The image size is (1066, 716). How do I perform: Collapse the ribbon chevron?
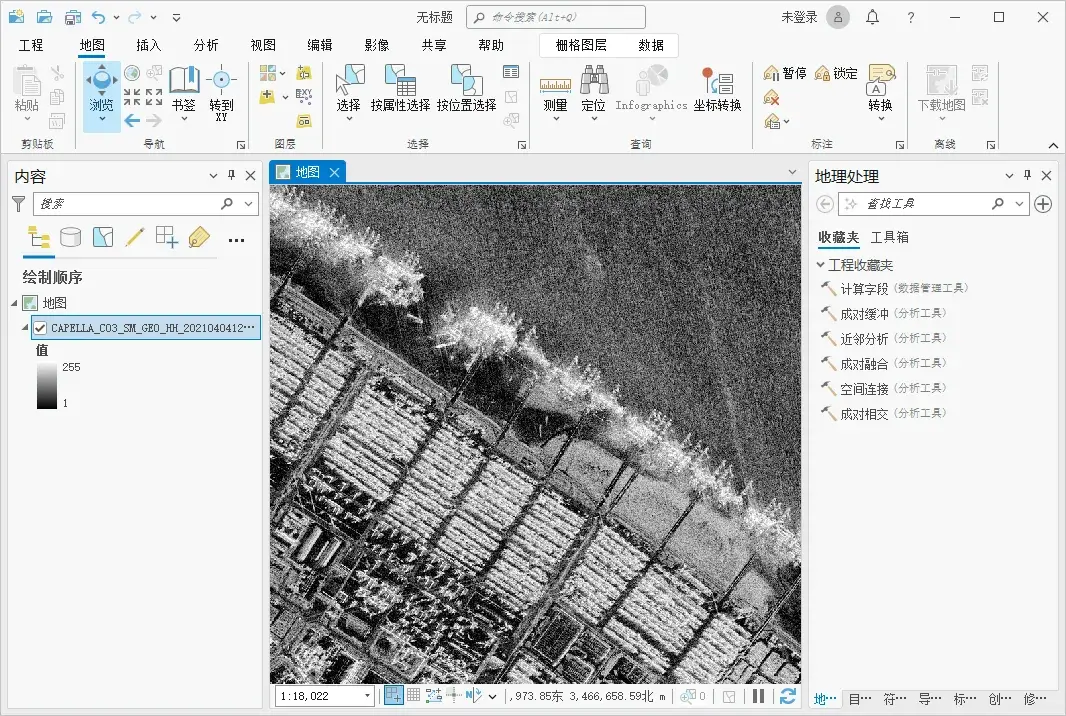click(1053, 145)
